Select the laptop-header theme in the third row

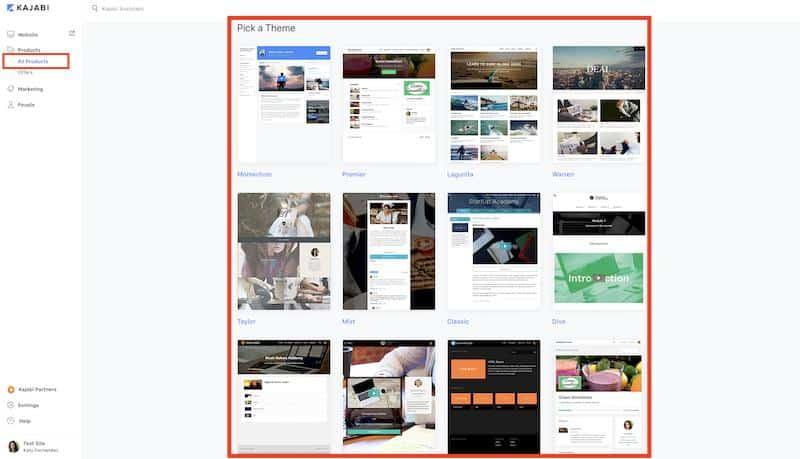tap(284, 397)
